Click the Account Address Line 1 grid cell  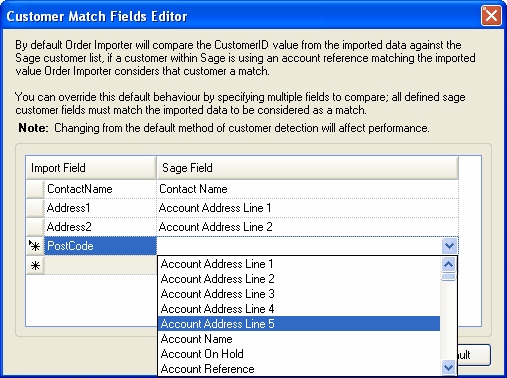(307, 208)
